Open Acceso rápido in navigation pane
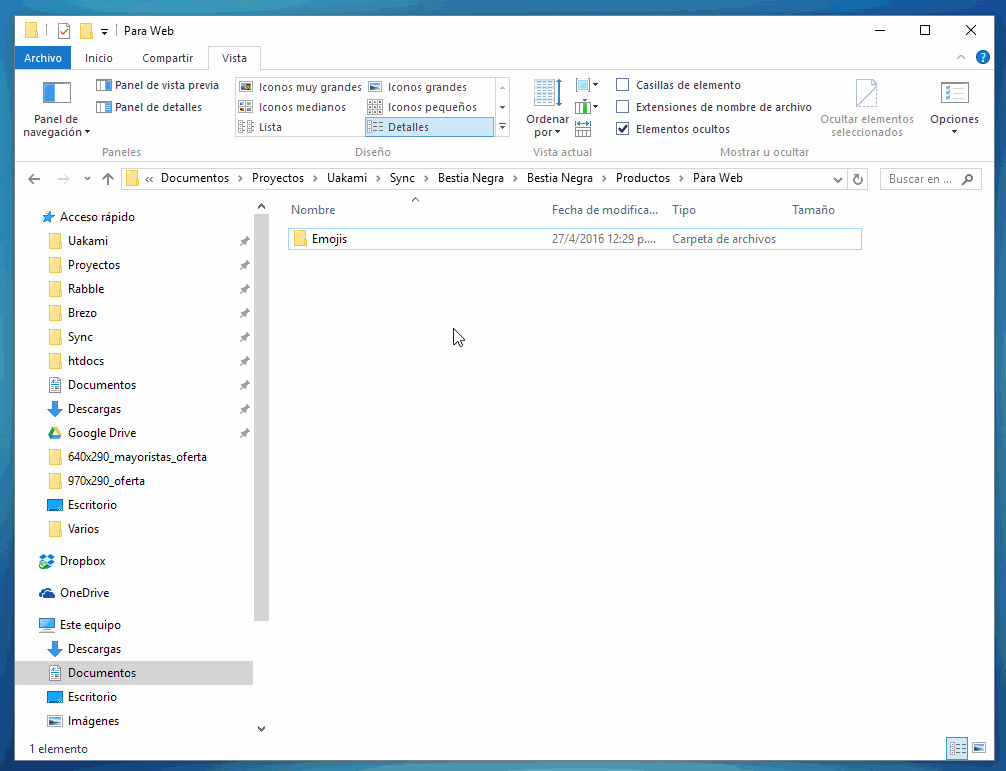1006x771 pixels. point(97,217)
